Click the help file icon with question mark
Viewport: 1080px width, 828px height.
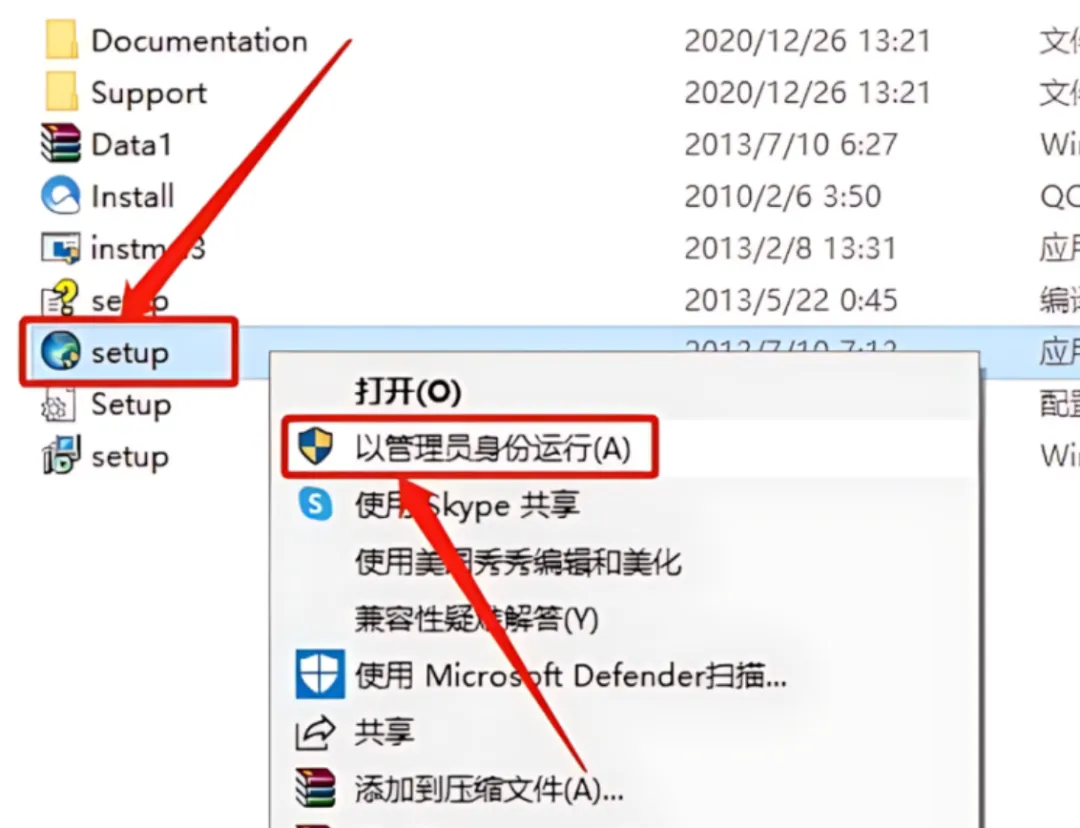60,298
